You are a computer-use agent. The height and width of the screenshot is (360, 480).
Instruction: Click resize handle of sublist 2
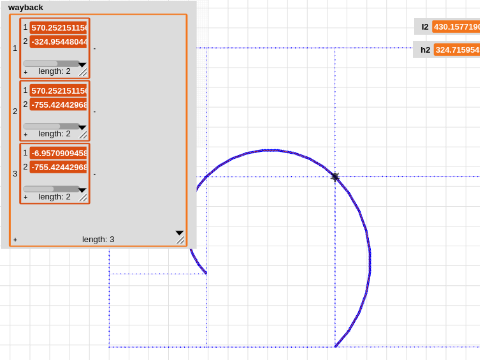point(83,135)
